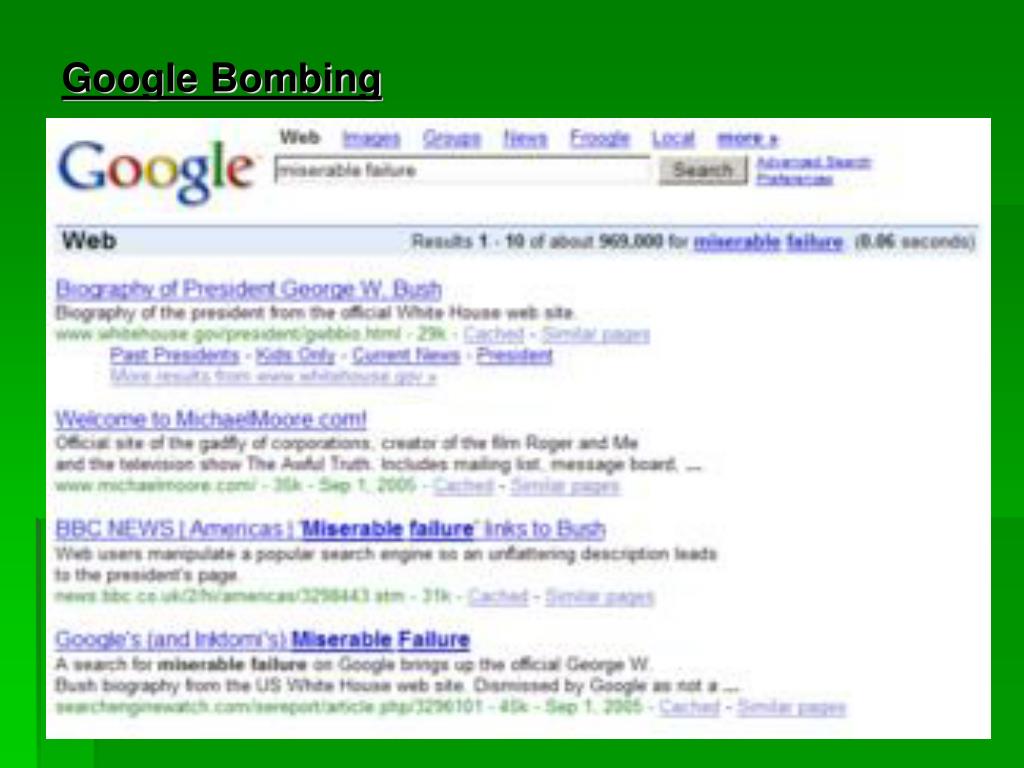Open 'Biography of President George W. Bush' result

248,289
